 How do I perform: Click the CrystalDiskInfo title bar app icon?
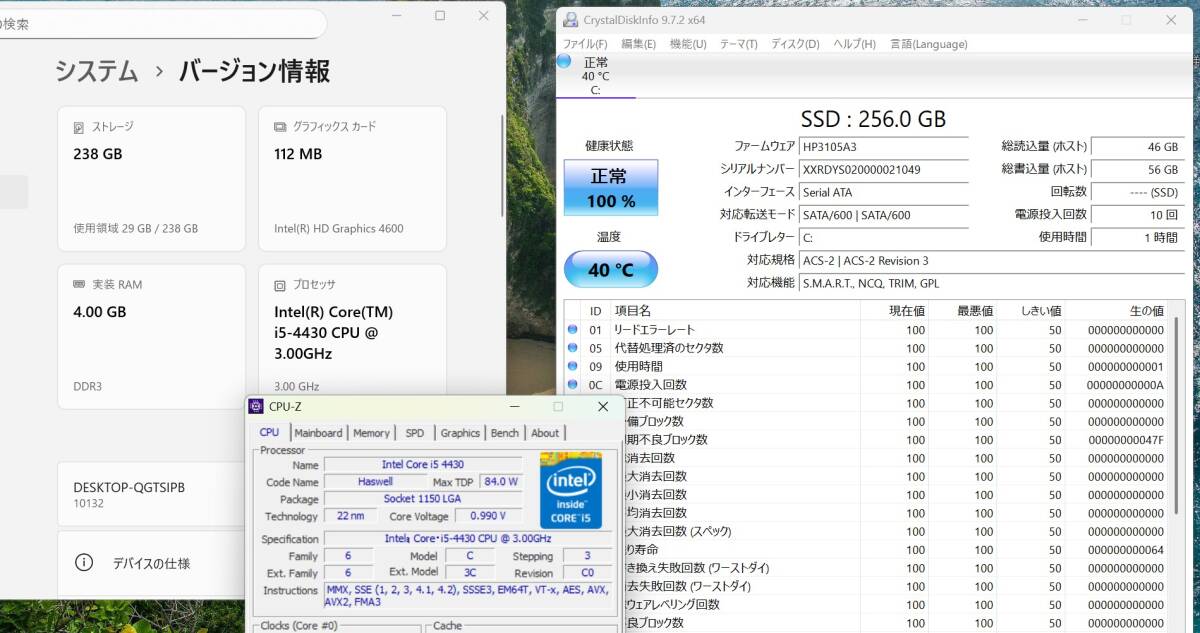pyautogui.click(x=570, y=20)
